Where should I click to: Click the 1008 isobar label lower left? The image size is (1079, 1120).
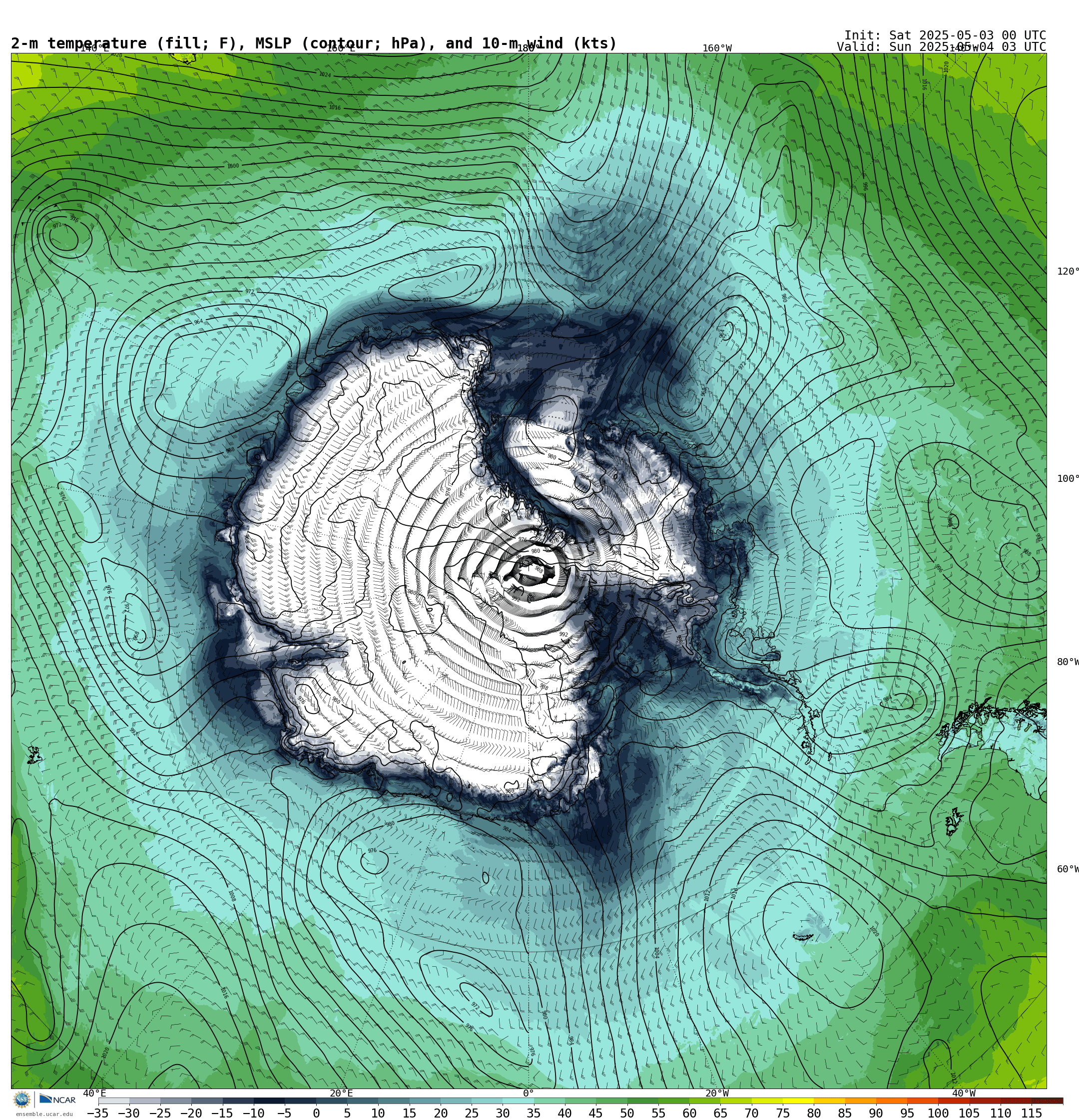click(232, 895)
